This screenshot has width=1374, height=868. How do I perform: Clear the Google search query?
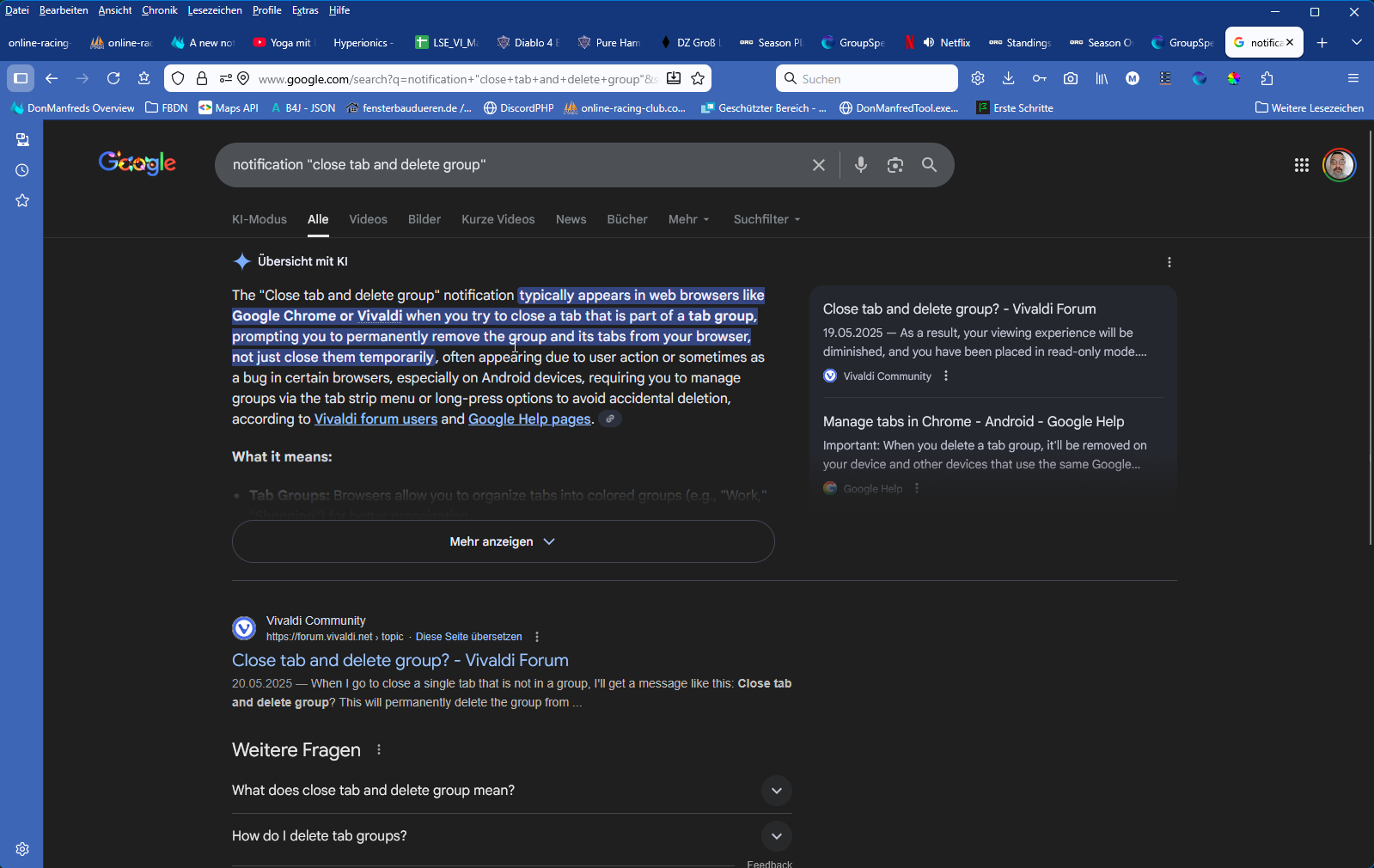818,165
